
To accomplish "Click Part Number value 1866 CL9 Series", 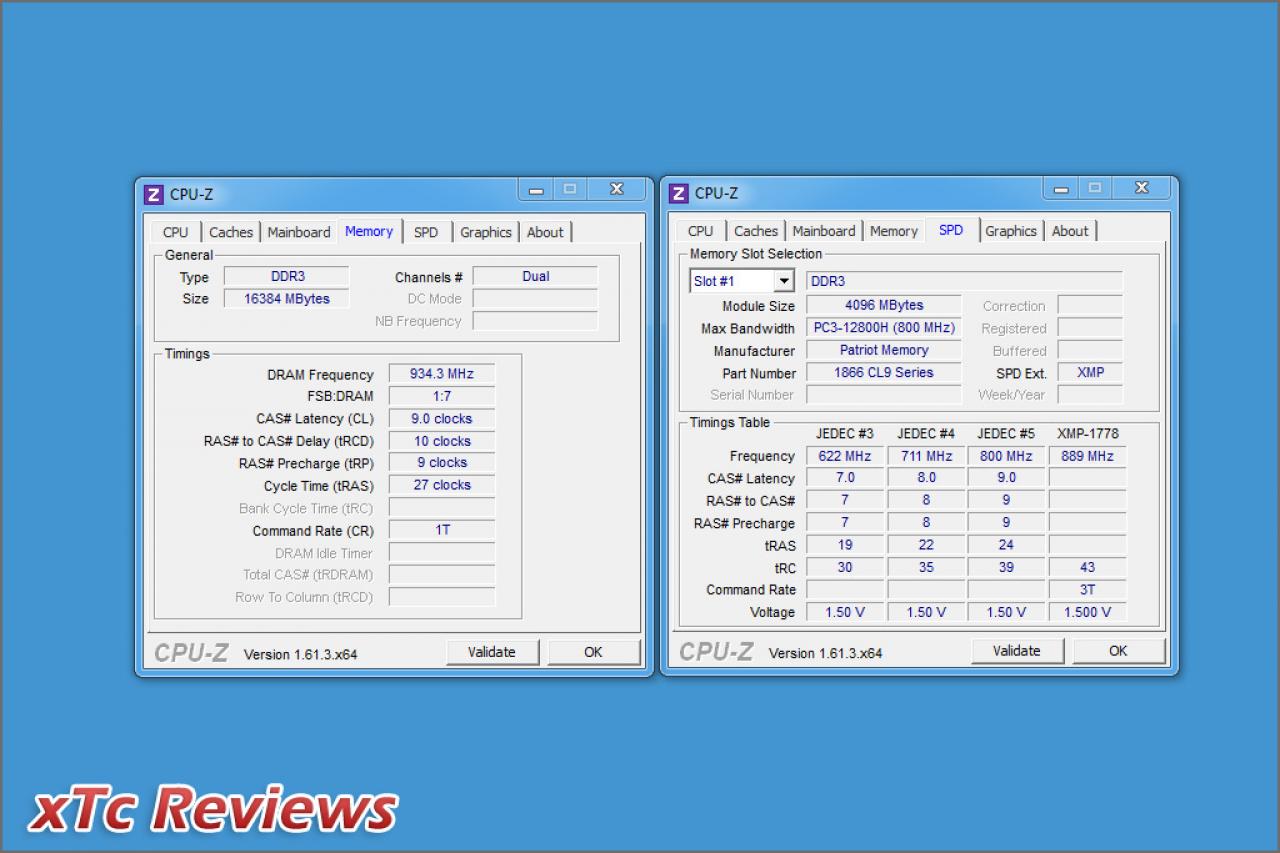I will 884,373.
